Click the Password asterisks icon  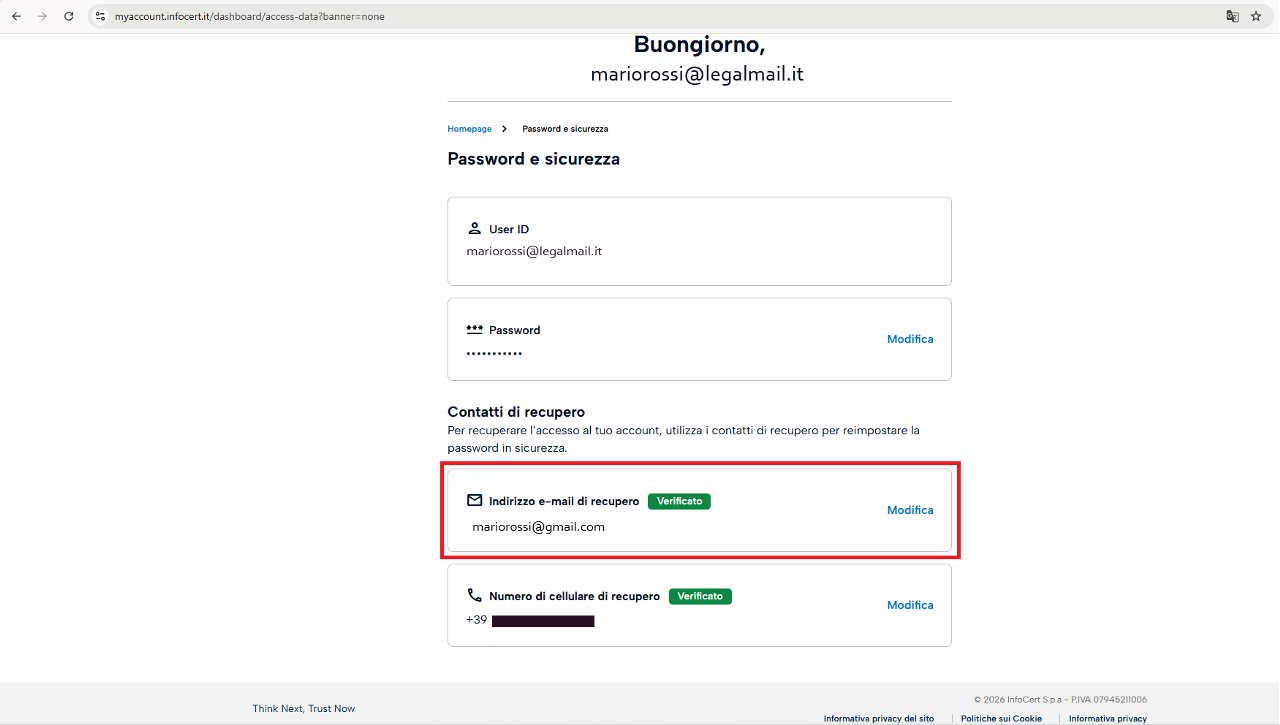coord(475,329)
